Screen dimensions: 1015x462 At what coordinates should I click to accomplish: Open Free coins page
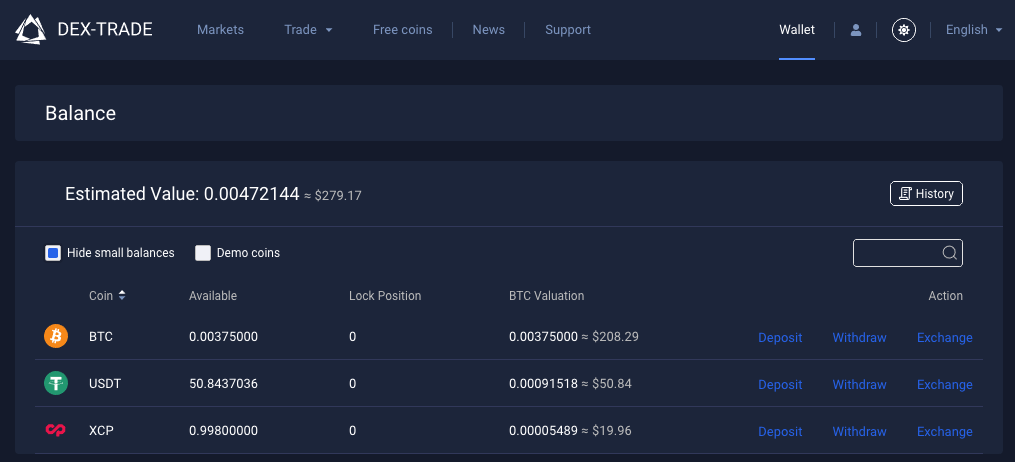403,30
